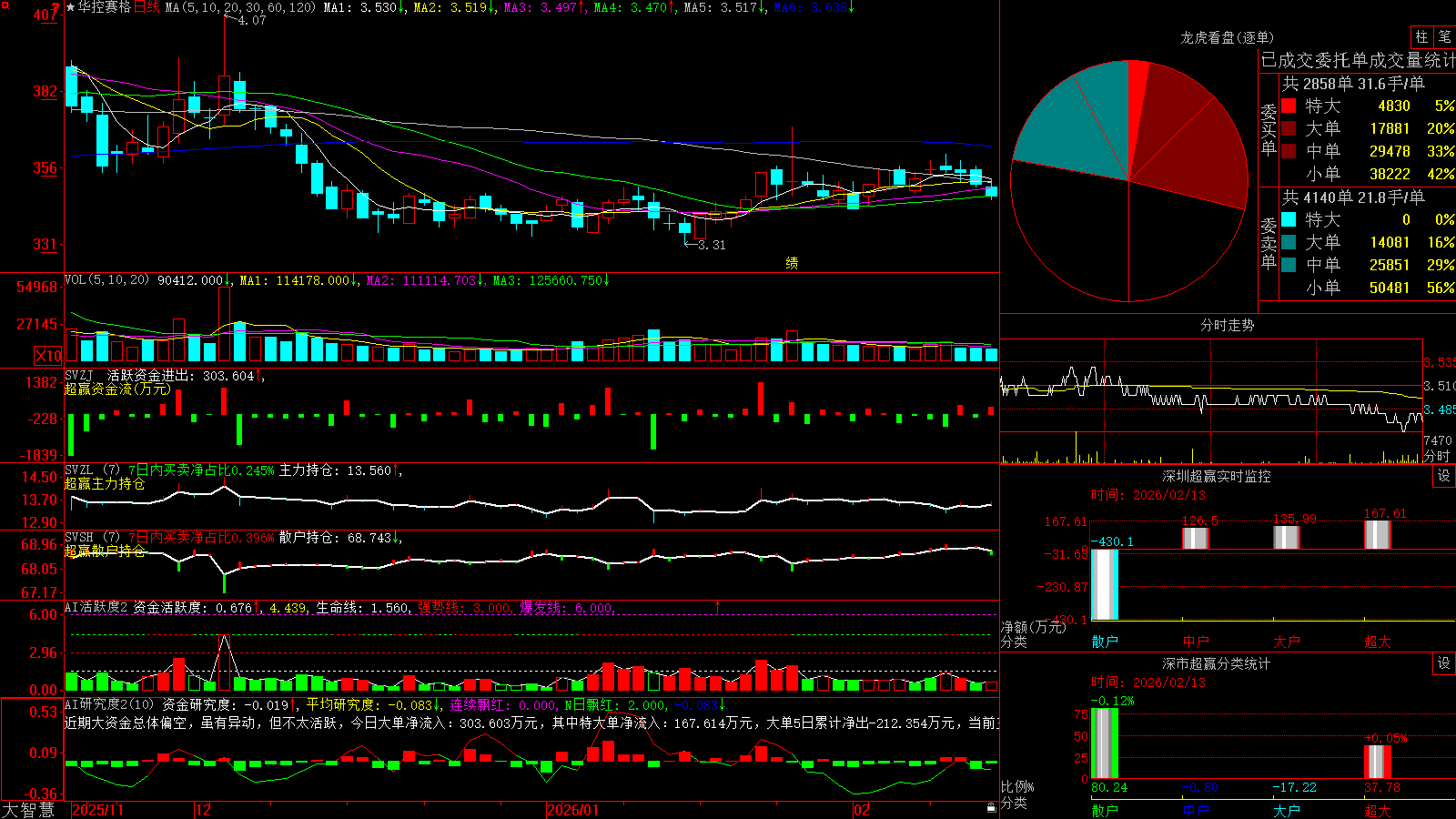The width and height of the screenshot is (1456, 819).
Task: Click the 3.31 low price annotation
Action: click(x=712, y=245)
